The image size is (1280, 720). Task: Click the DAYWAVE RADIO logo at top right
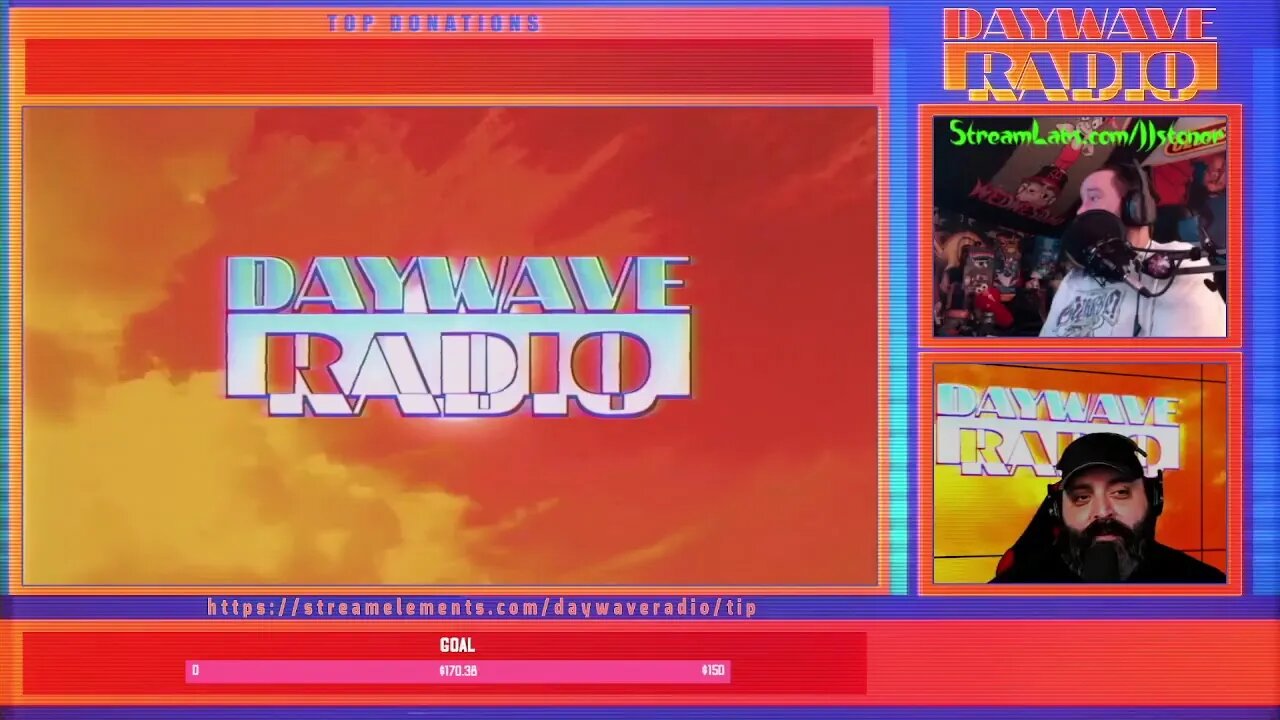[1080, 54]
